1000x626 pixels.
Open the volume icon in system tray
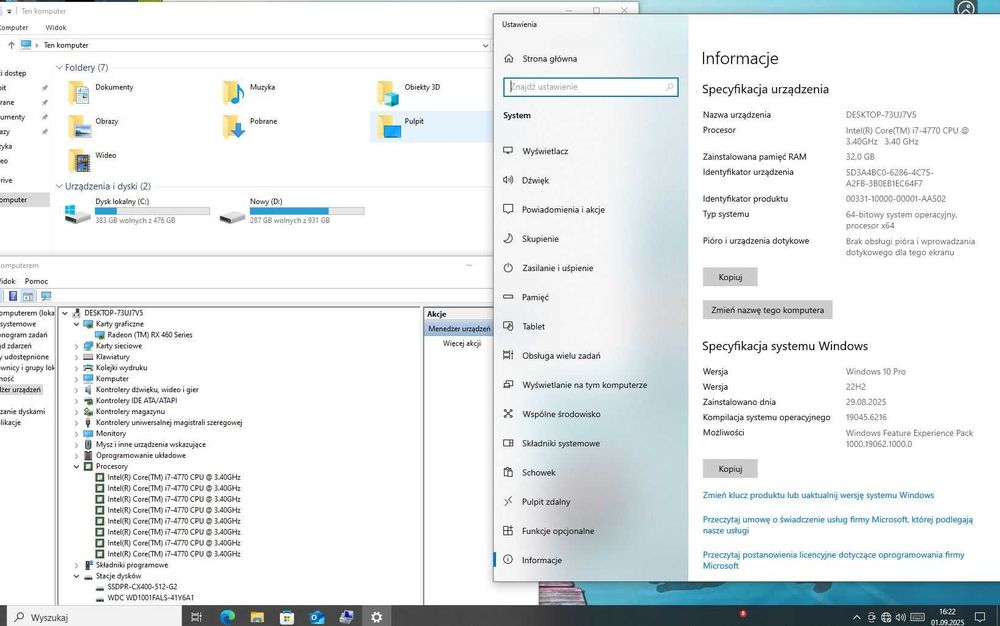[x=901, y=617]
